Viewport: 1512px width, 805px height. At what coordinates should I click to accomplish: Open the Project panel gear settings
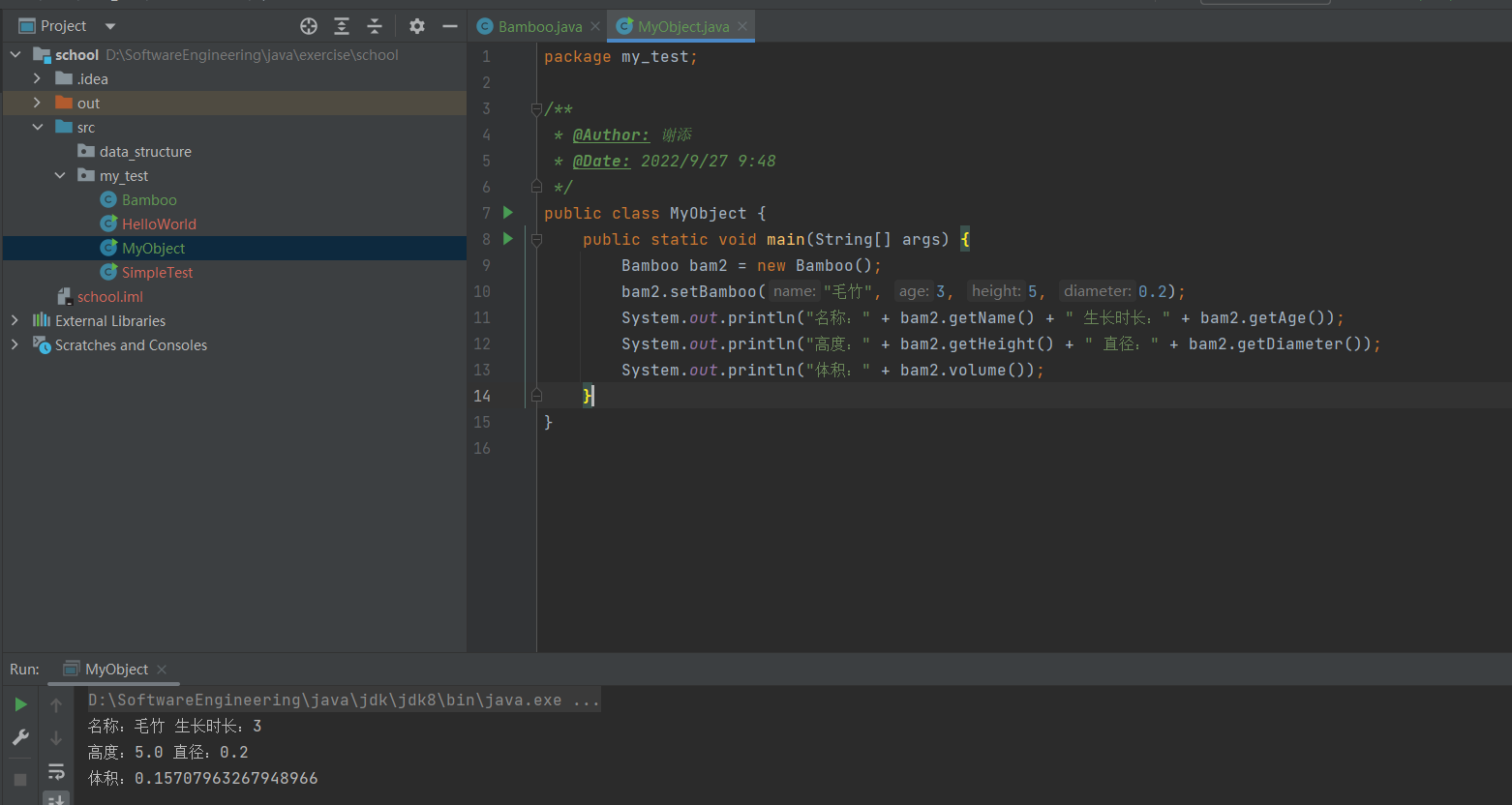[x=417, y=26]
